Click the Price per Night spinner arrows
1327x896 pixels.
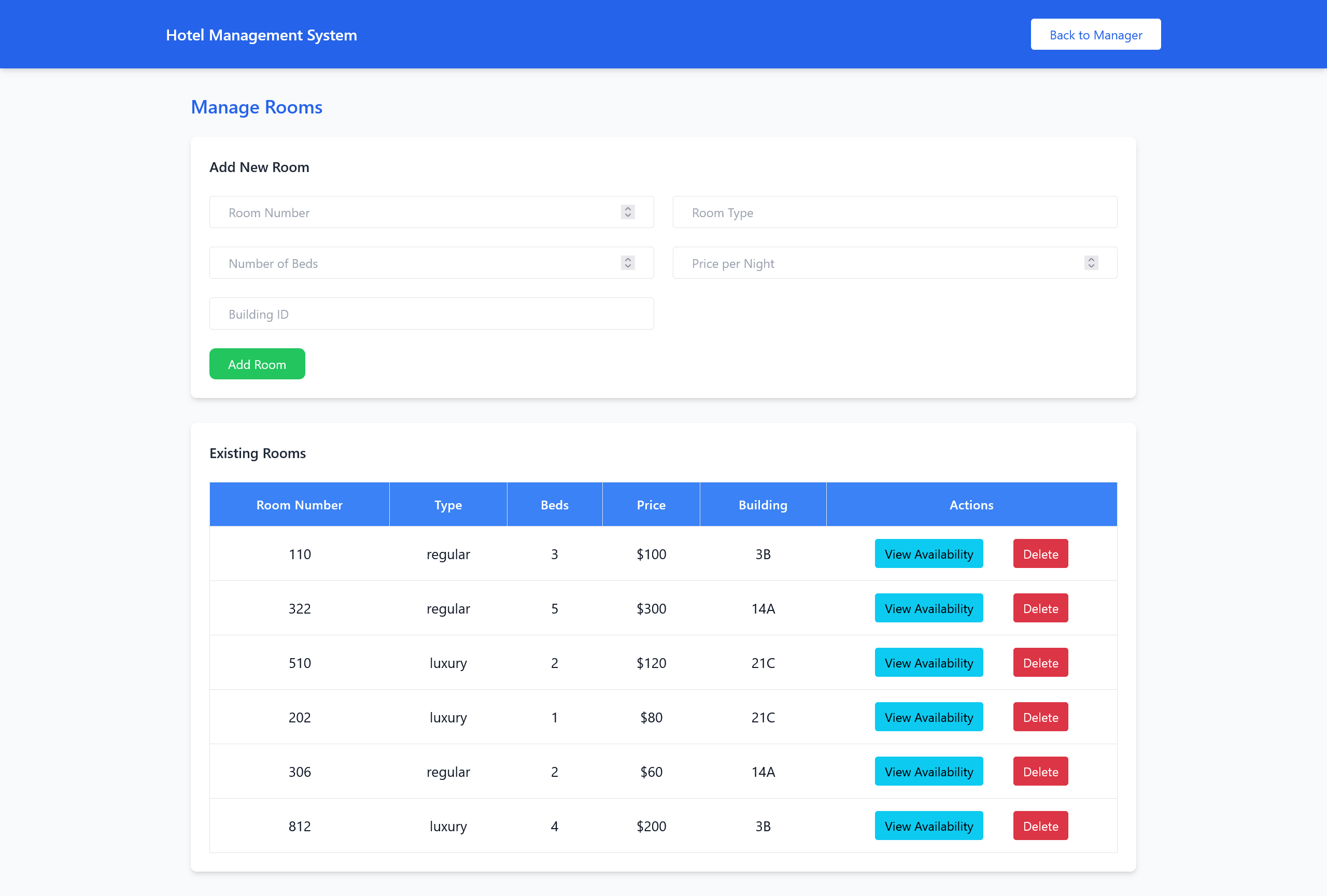click(1091, 263)
